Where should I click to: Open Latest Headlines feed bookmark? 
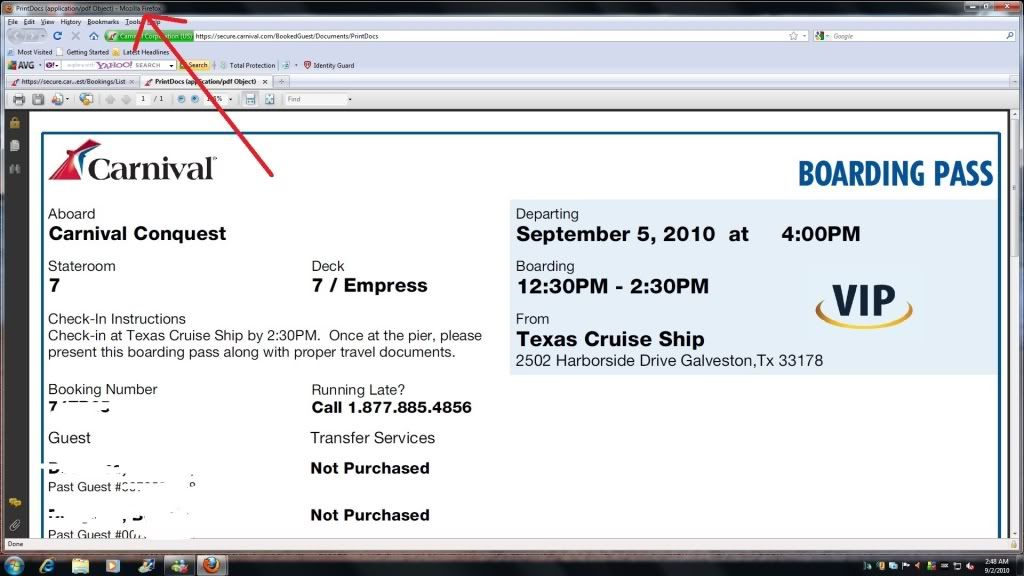tap(140, 52)
